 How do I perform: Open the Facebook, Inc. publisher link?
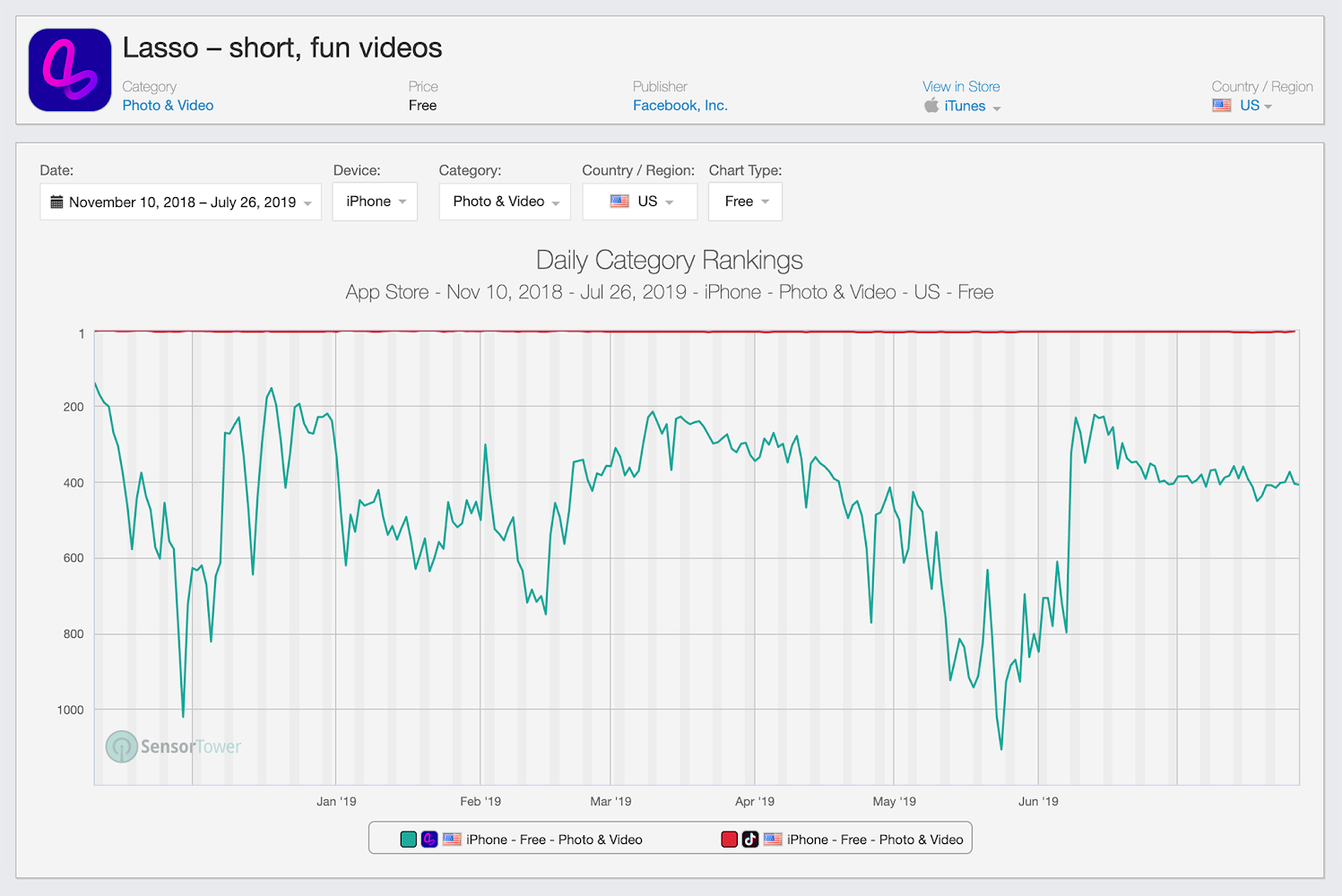click(680, 106)
